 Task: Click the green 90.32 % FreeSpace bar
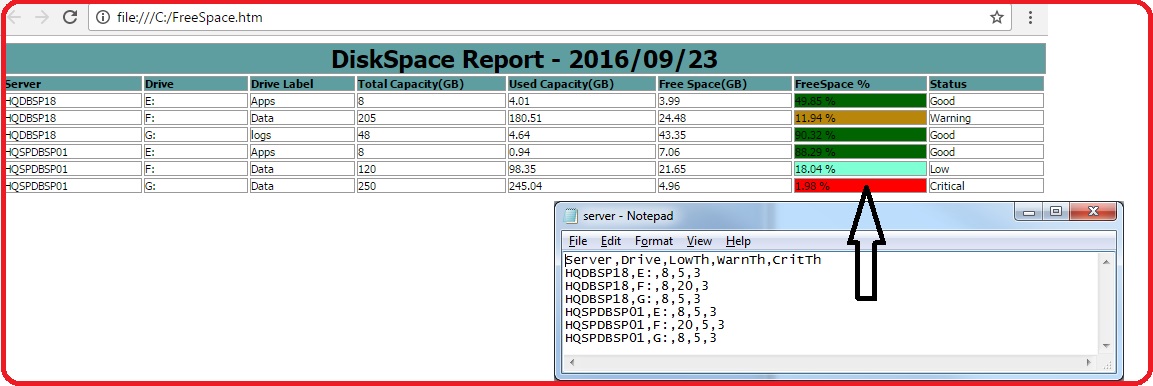pos(860,135)
